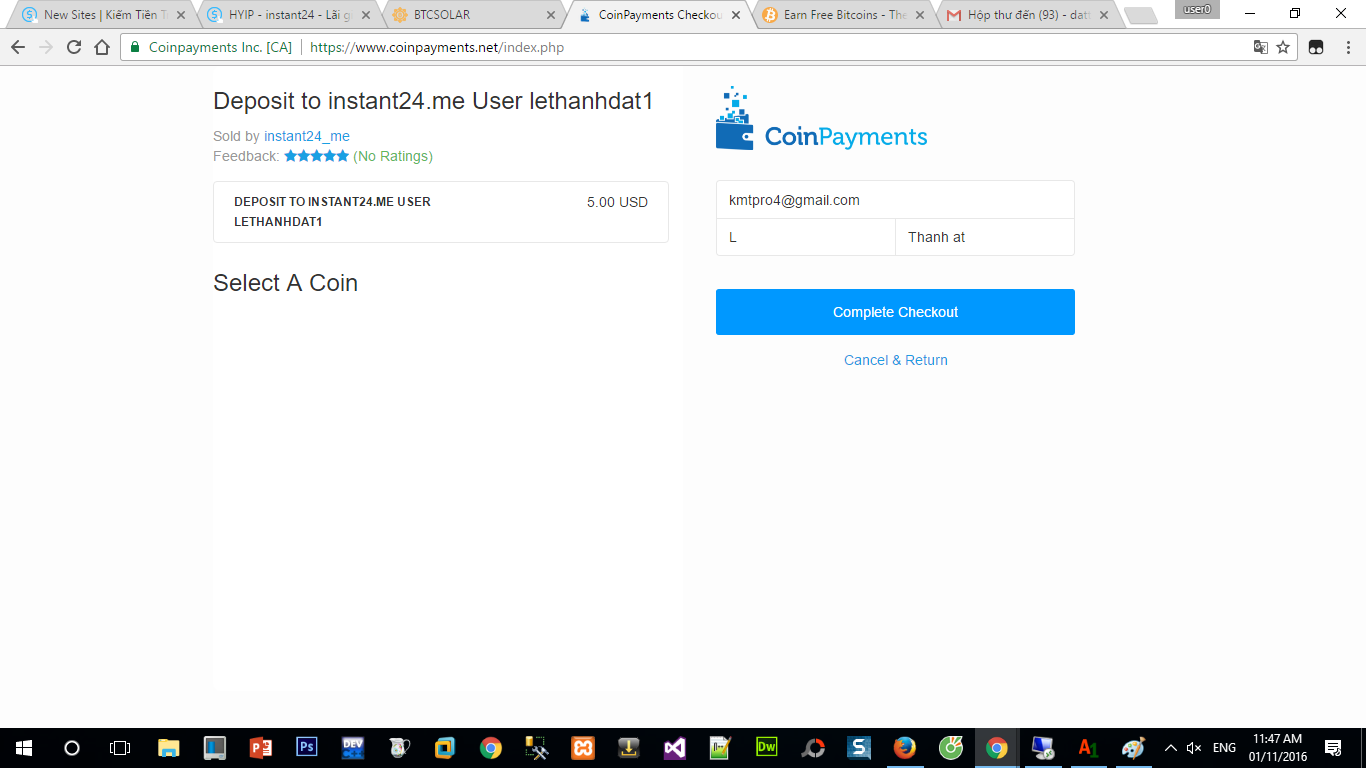Image resolution: width=1366 pixels, height=768 pixels.
Task: Close the HYIP - instant24 tab
Action: 366,15
